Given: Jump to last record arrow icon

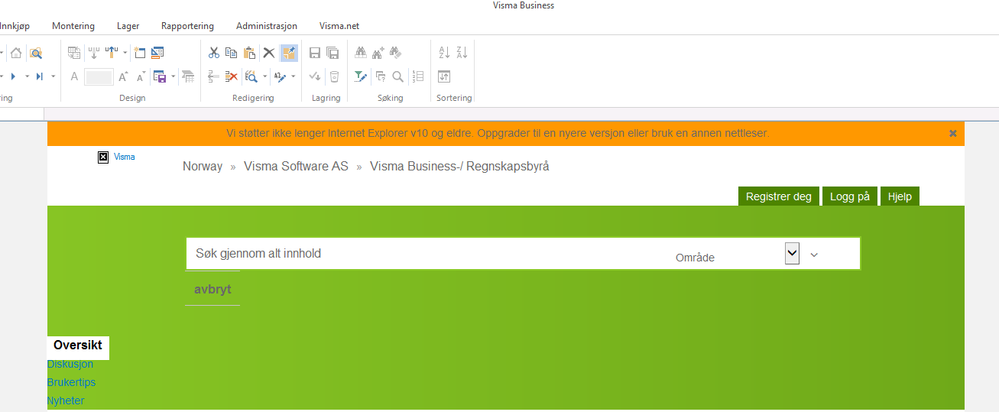Looking at the screenshot, I should point(40,76).
